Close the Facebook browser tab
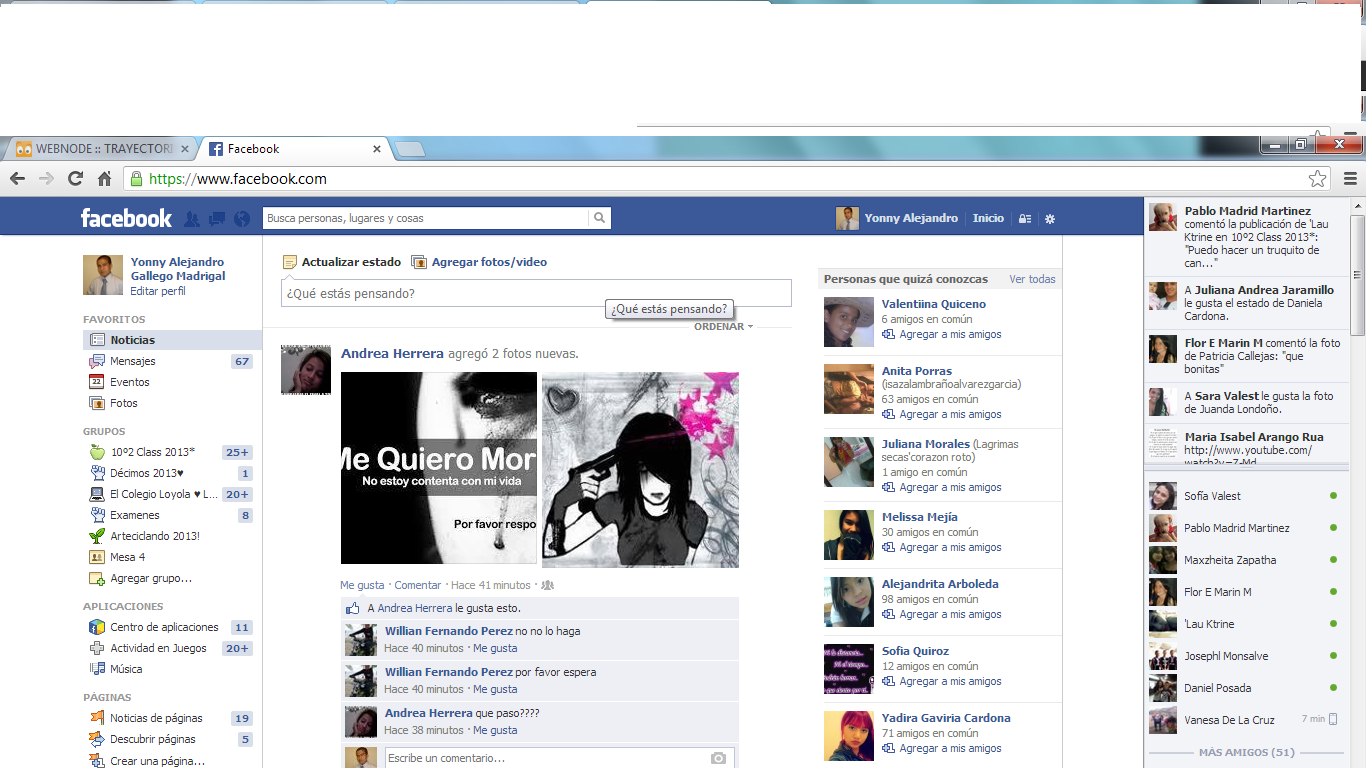Screen dimensions: 1366x768 coord(377,149)
